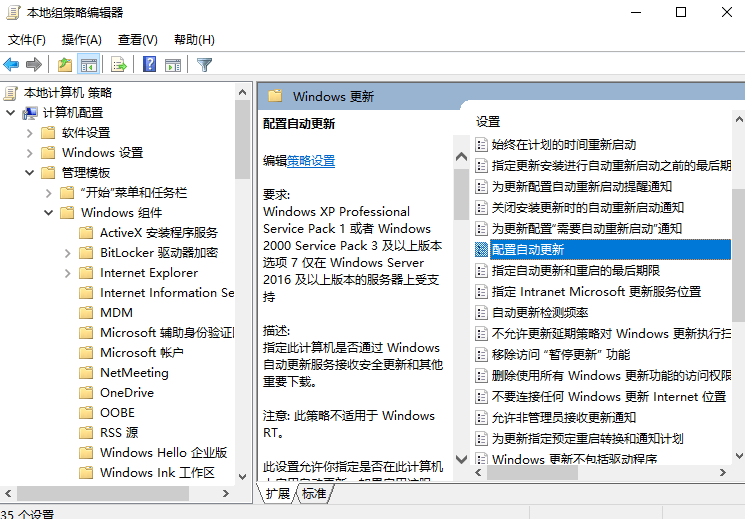The width and height of the screenshot is (745, 519).
Task: Select policy 指定 Intranet Microsoft 更新服务位置
Action: 596,292
